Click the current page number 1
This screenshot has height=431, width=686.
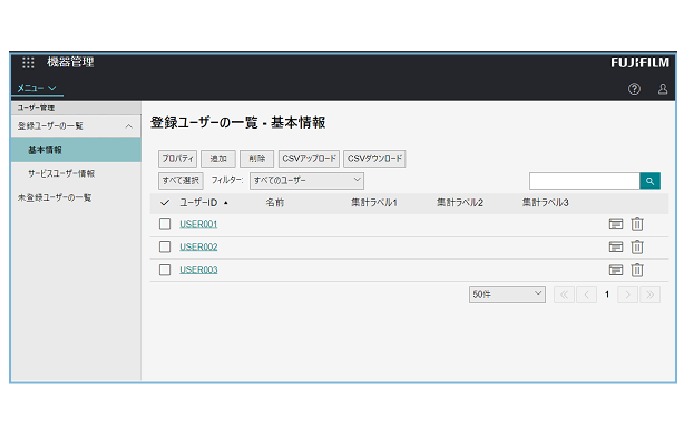[x=607, y=294]
